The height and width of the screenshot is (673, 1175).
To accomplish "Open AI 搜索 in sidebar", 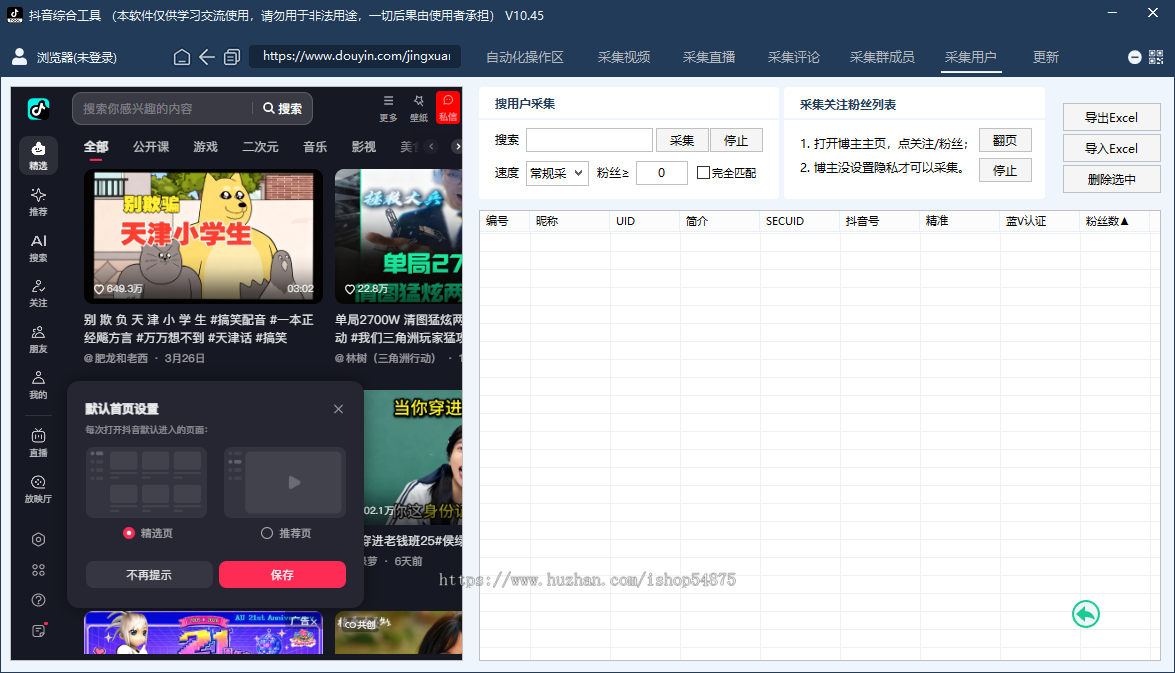I will (x=38, y=248).
